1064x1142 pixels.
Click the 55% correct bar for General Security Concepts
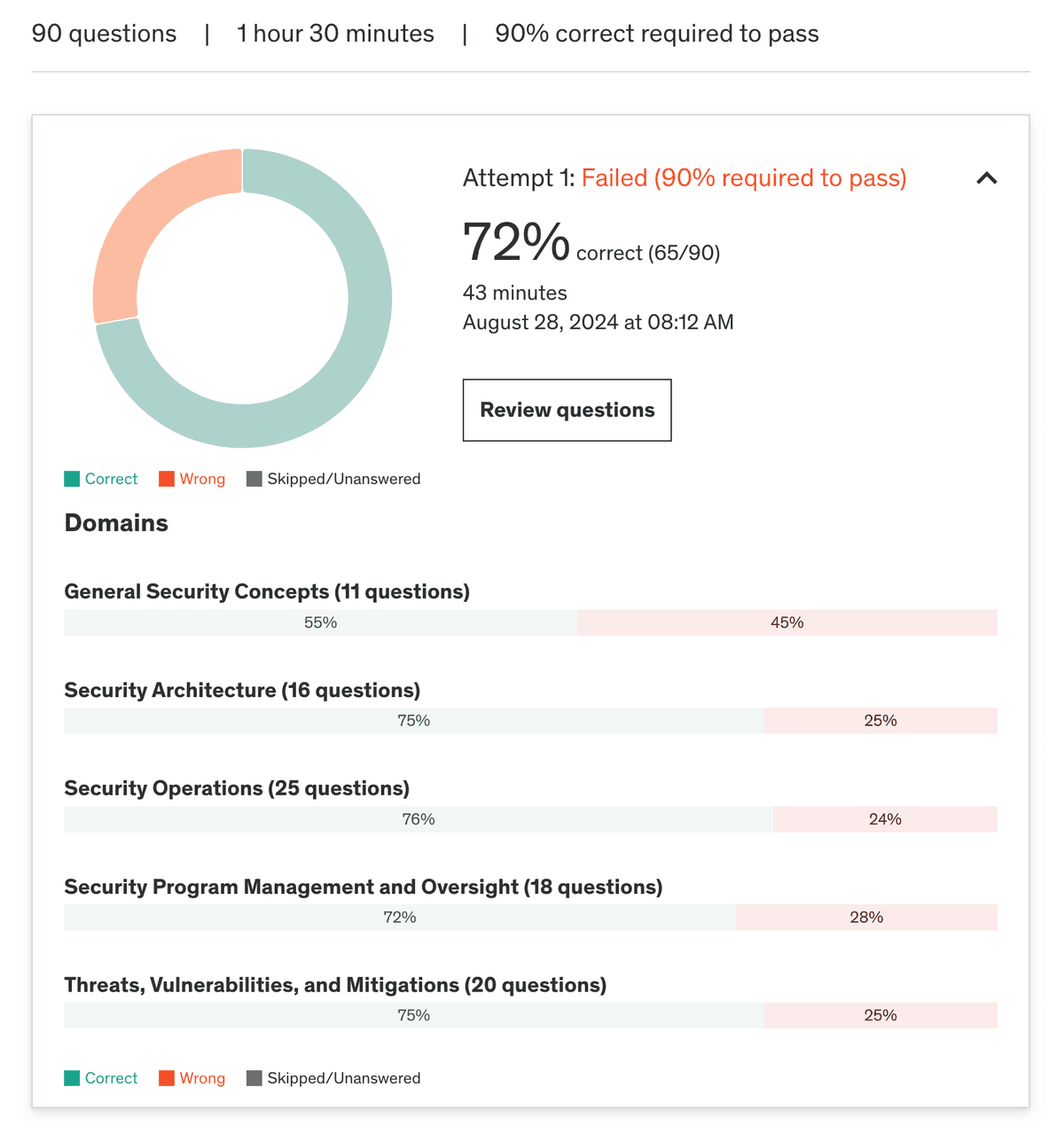(320, 623)
